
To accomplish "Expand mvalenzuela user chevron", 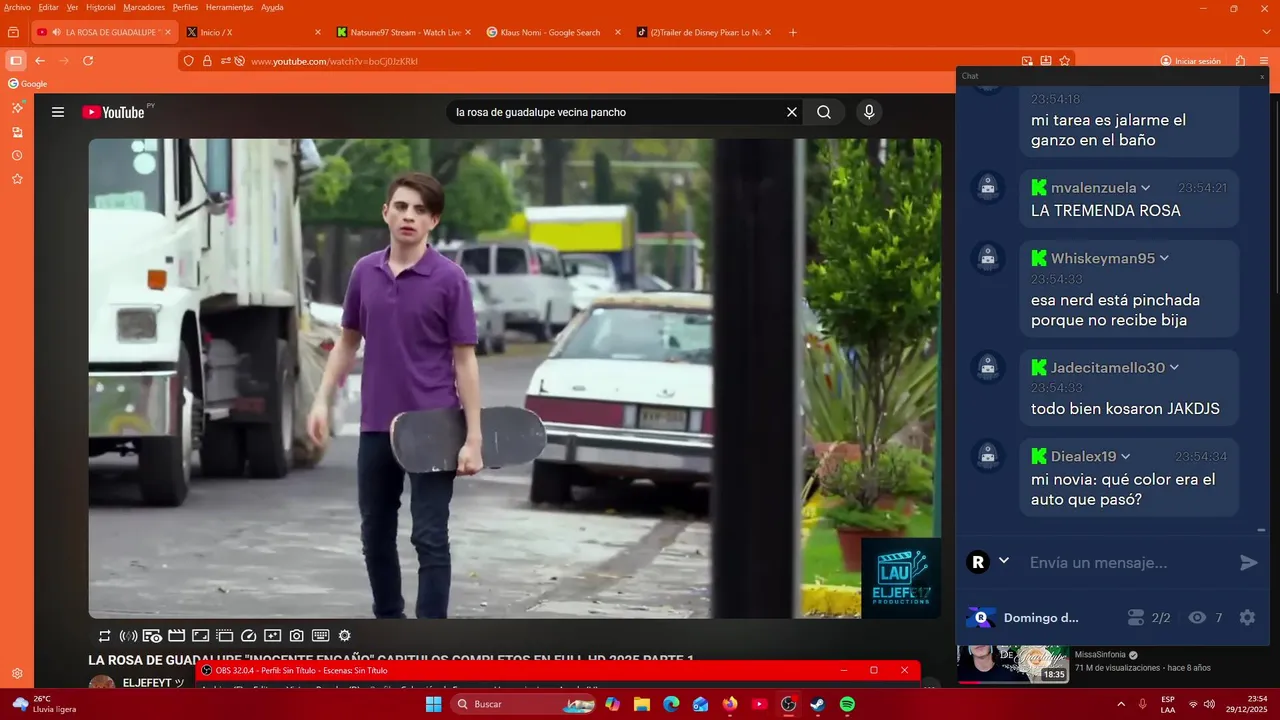I will click(1145, 188).
